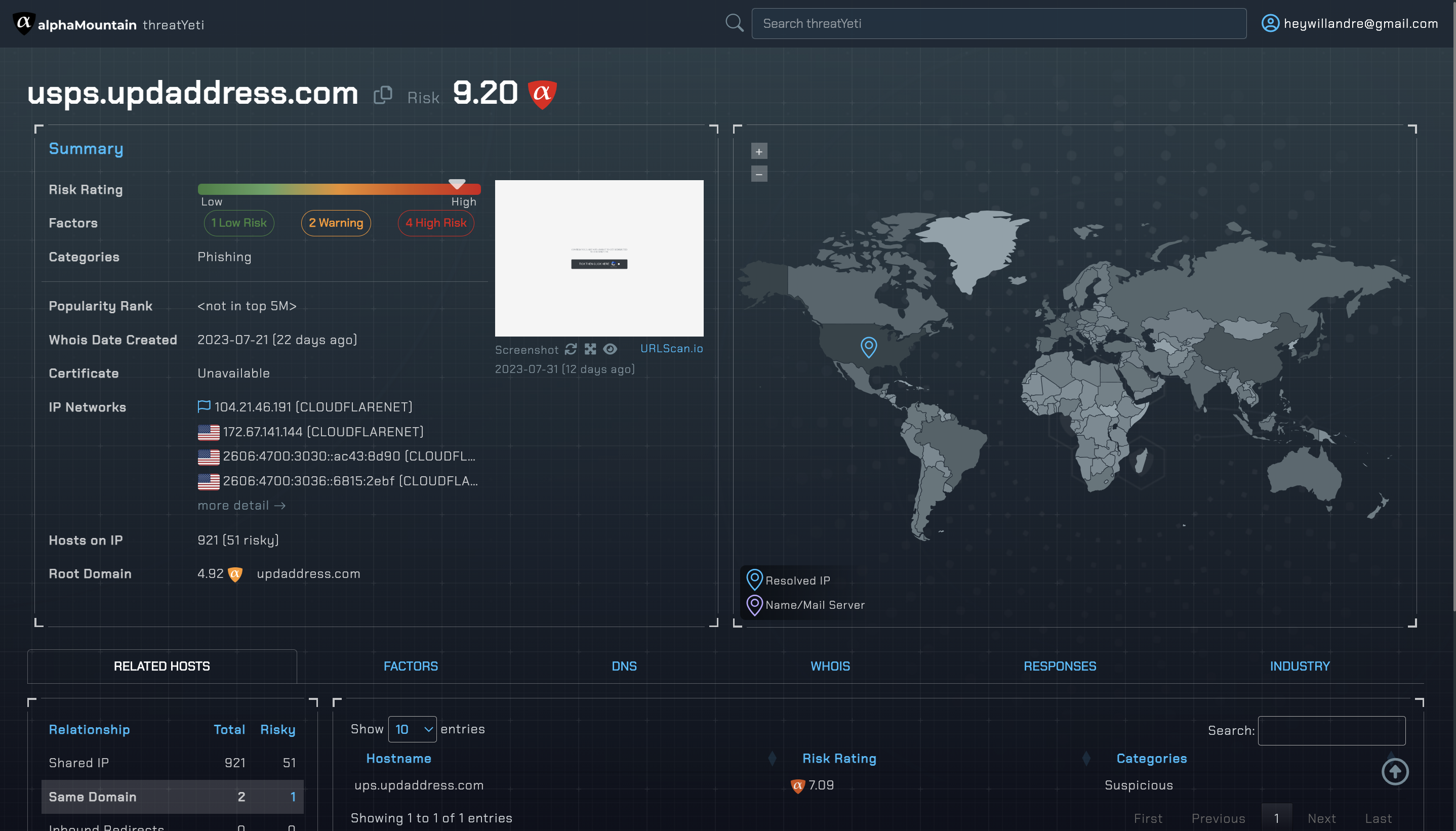Zoom in on the map
The width and height of the screenshot is (1456, 831).
coord(758,151)
